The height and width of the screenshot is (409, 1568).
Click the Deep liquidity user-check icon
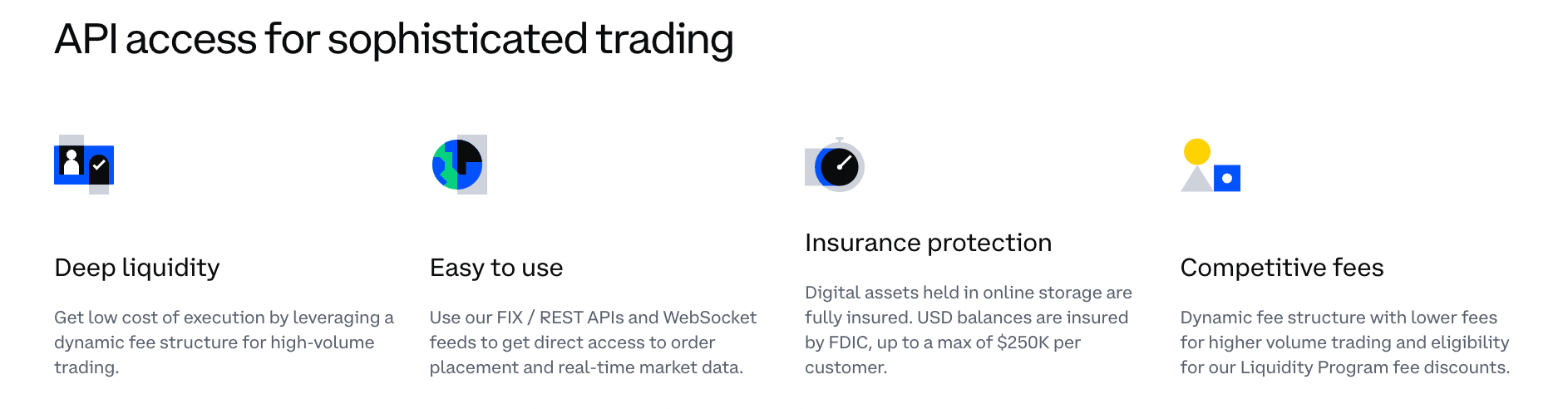(84, 165)
